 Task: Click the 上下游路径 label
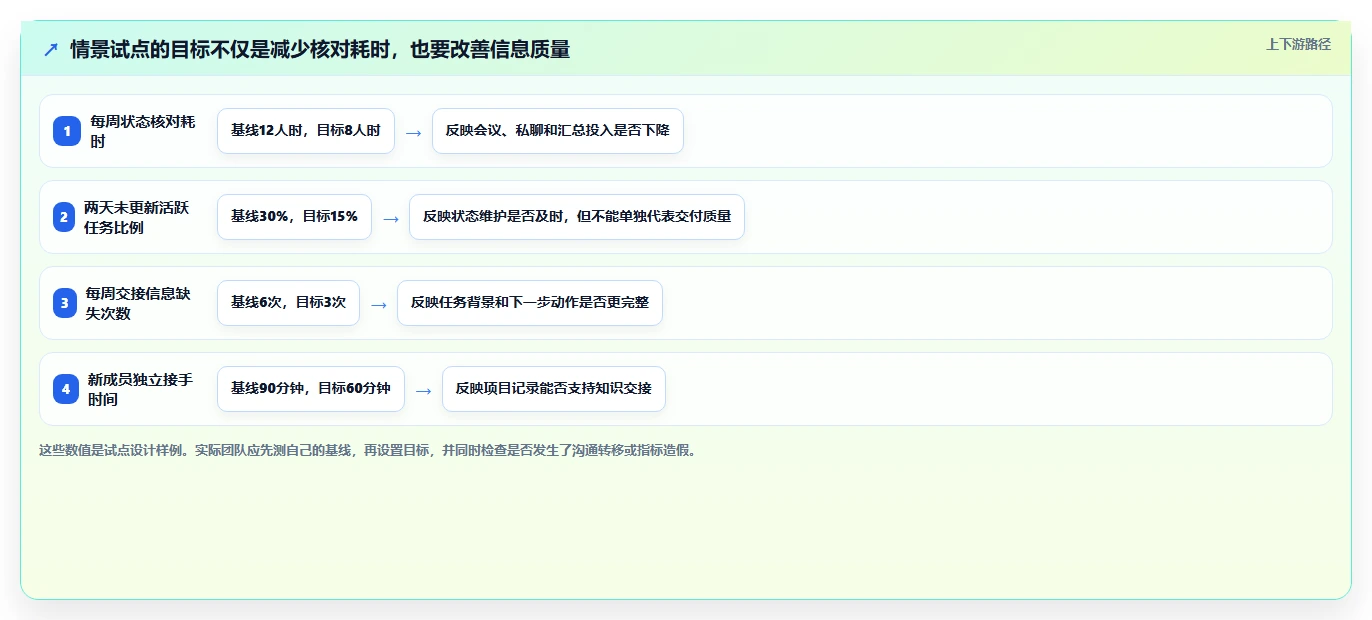tap(1298, 44)
